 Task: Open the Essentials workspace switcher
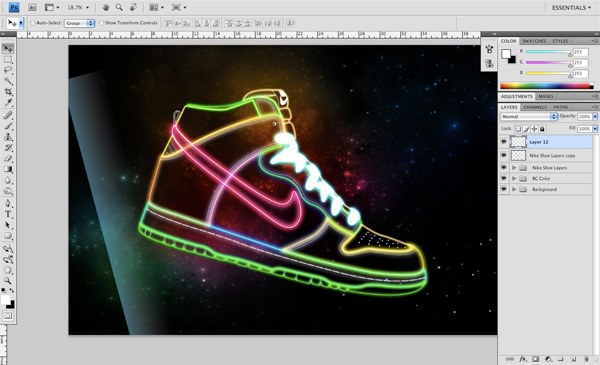pos(571,8)
